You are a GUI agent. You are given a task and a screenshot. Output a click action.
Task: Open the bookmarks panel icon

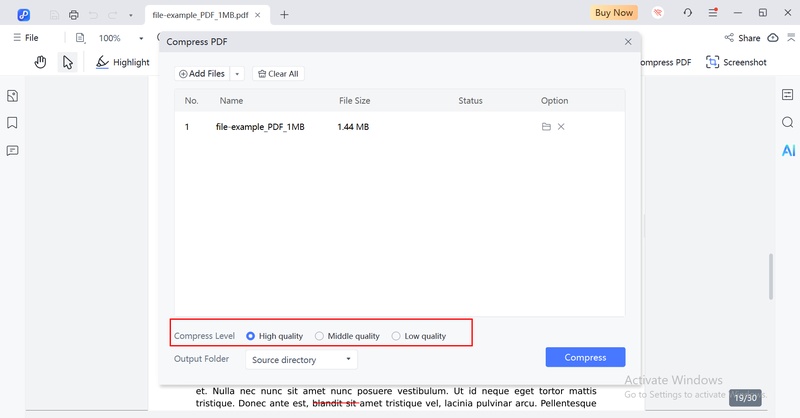point(12,123)
